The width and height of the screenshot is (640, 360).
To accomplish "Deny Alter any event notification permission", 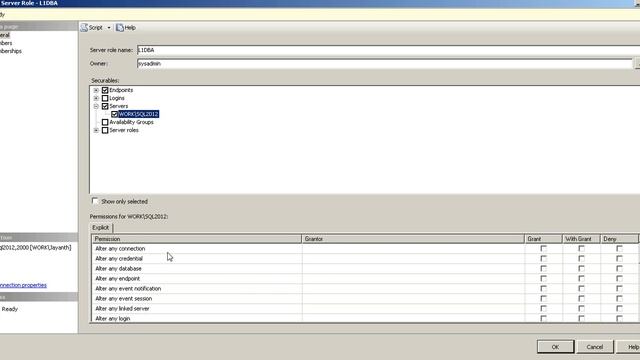I will [x=619, y=289].
